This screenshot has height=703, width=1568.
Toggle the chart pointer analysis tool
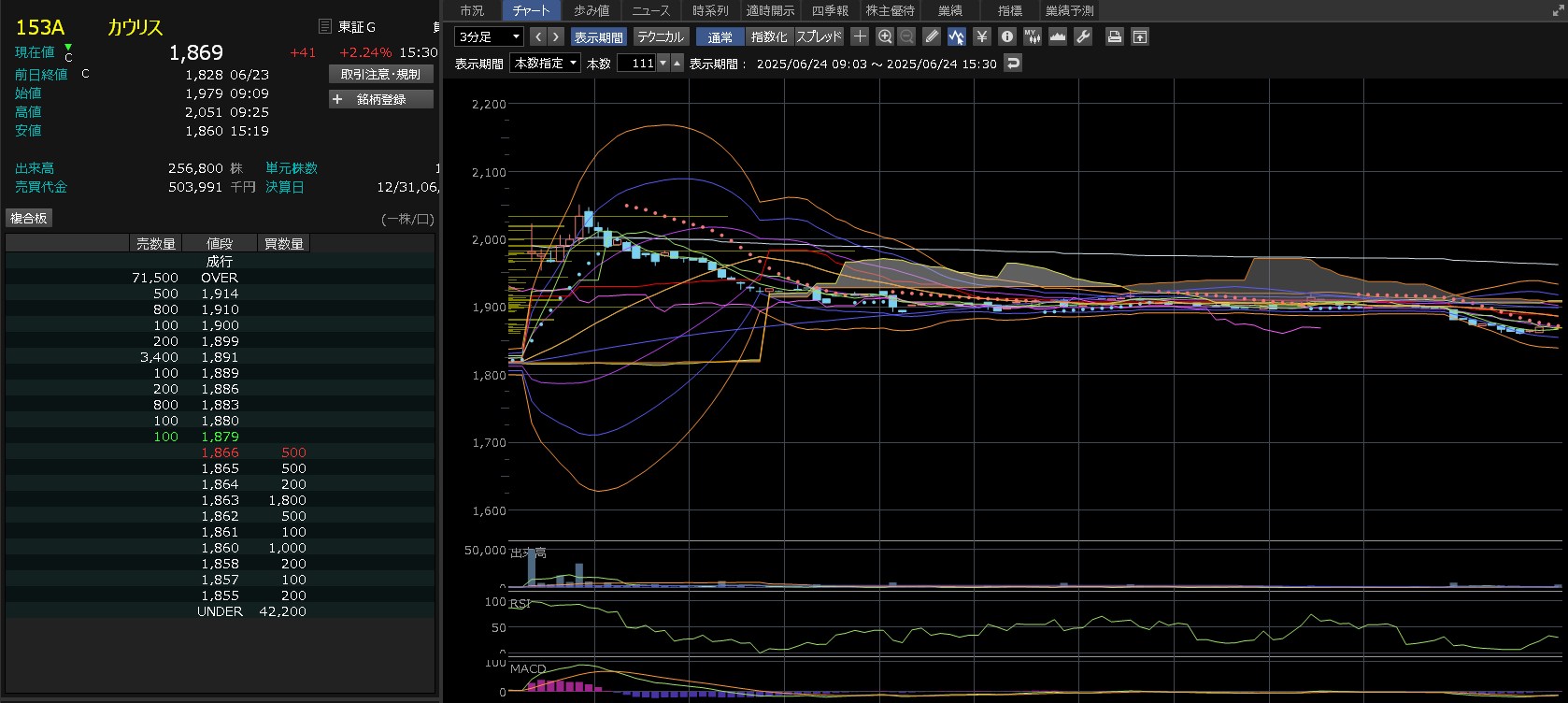coord(956,36)
